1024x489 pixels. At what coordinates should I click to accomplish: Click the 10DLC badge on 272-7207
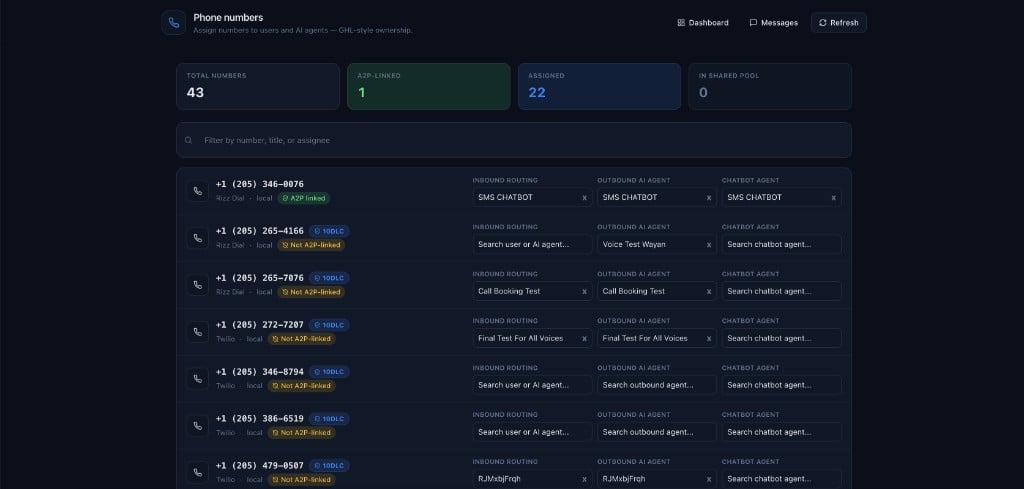pyautogui.click(x=329, y=325)
